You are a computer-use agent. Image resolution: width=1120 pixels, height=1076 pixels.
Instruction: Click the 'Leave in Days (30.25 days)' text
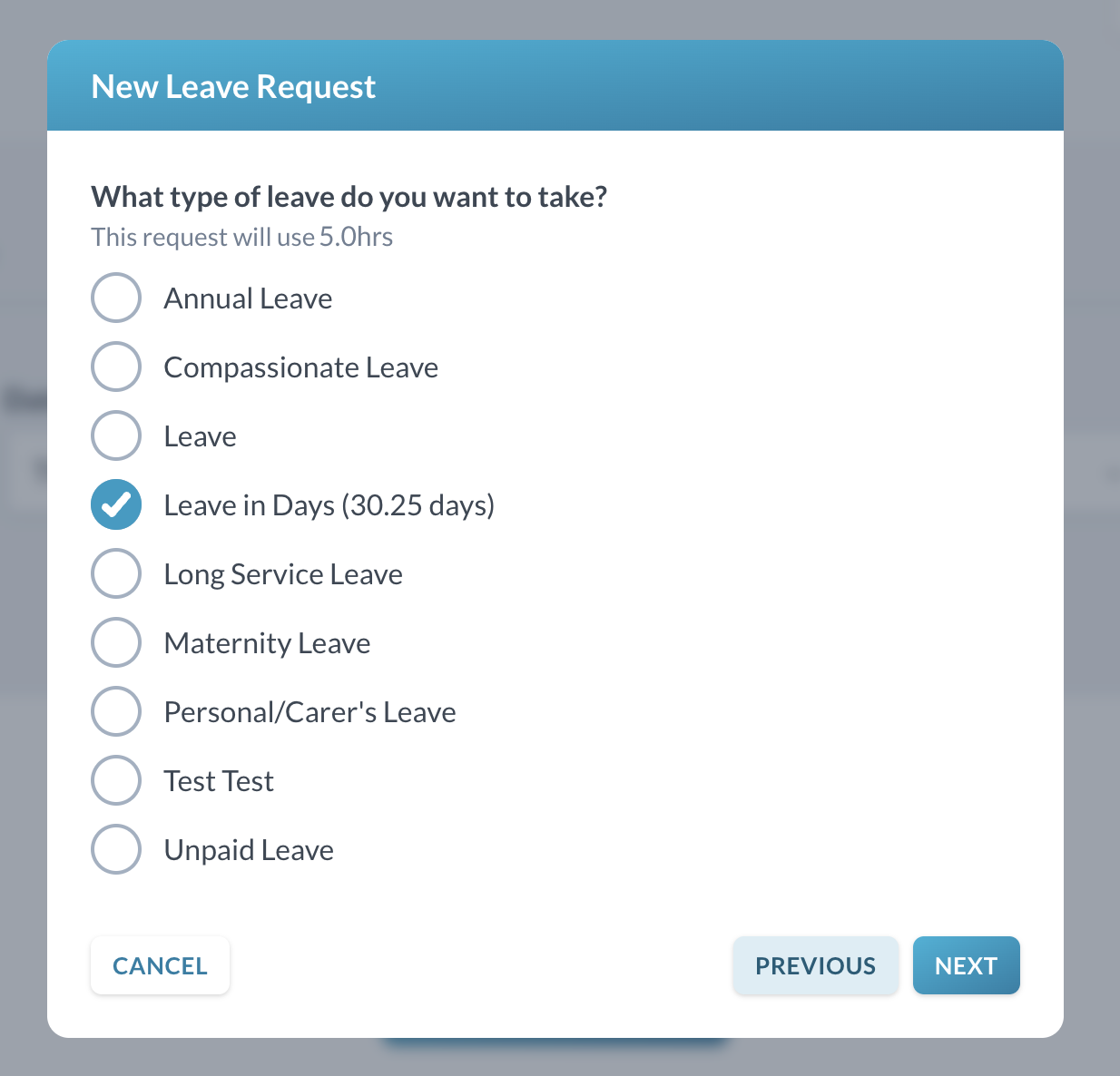click(329, 505)
